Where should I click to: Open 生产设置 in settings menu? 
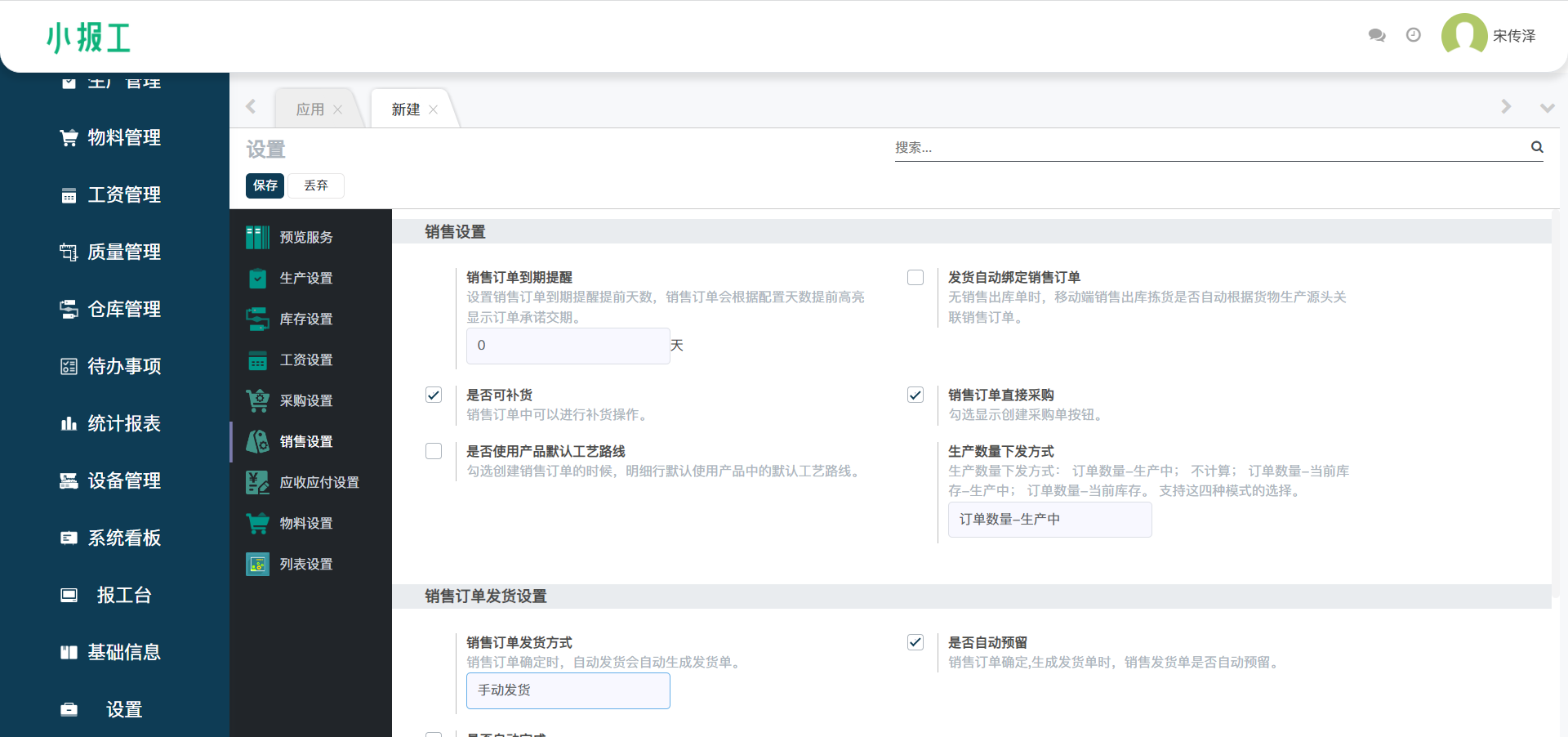pyautogui.click(x=305, y=278)
